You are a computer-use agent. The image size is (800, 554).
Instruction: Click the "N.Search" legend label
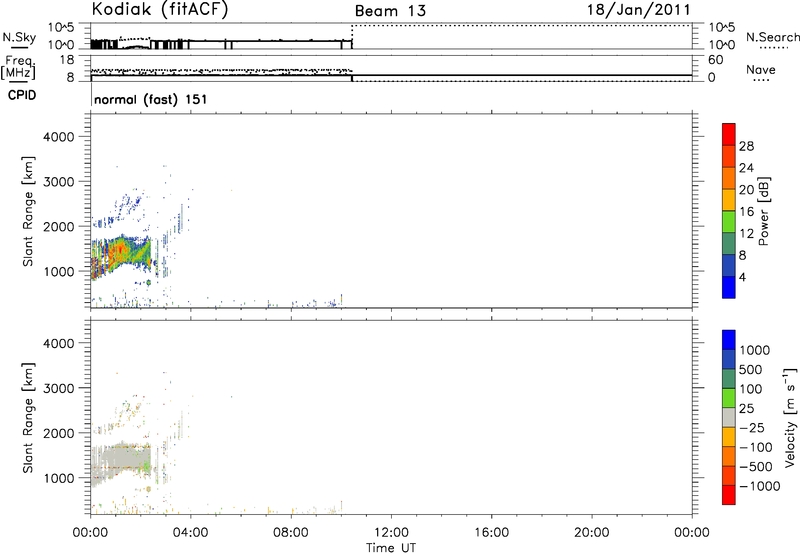[773, 37]
